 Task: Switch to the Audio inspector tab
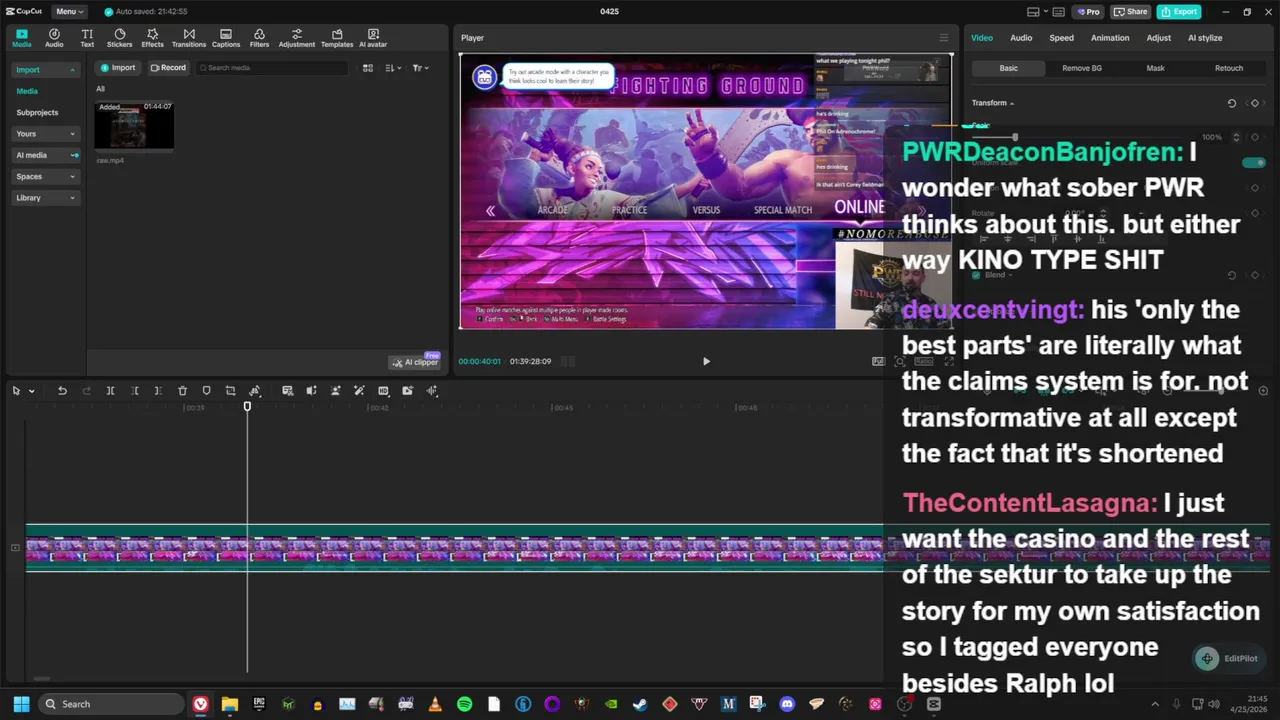[x=1021, y=38]
